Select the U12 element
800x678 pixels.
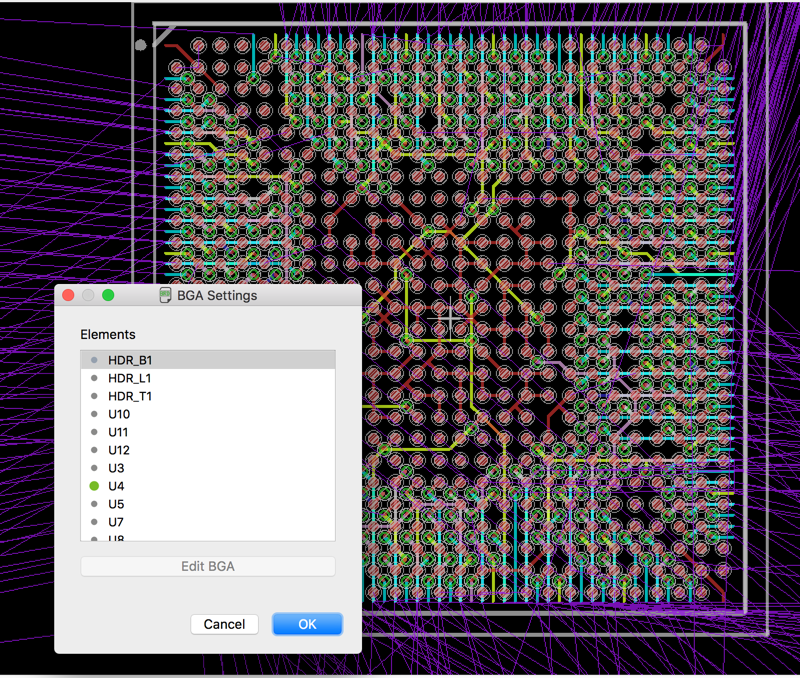click(x=118, y=450)
